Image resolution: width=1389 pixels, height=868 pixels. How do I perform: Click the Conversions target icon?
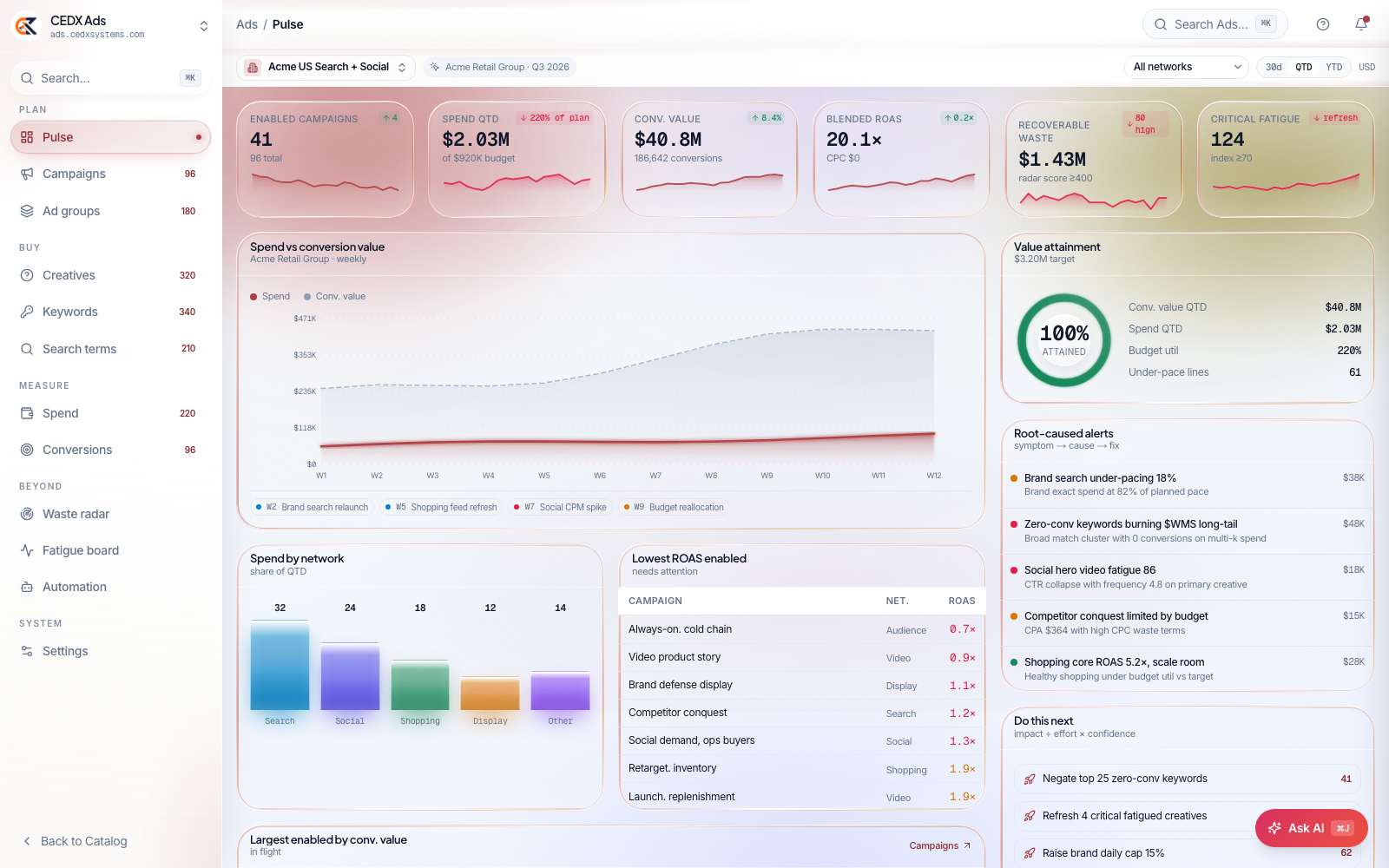point(27,450)
